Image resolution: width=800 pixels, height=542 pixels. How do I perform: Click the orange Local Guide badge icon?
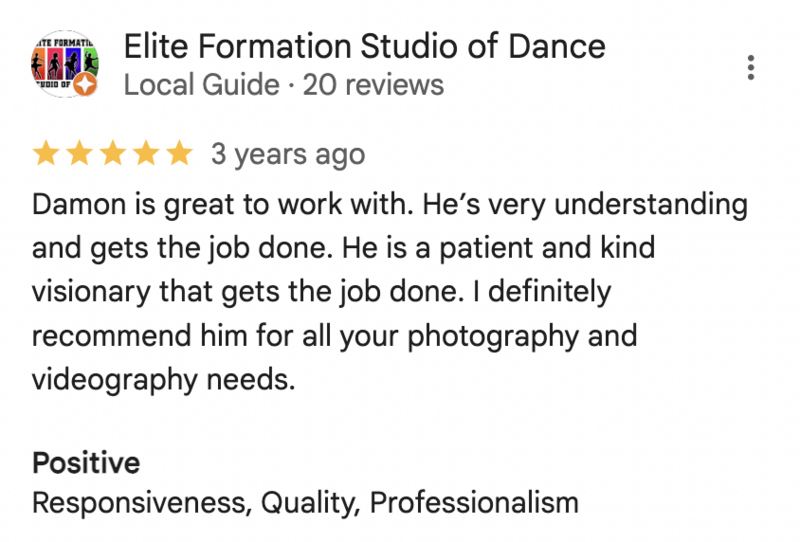click(x=85, y=84)
